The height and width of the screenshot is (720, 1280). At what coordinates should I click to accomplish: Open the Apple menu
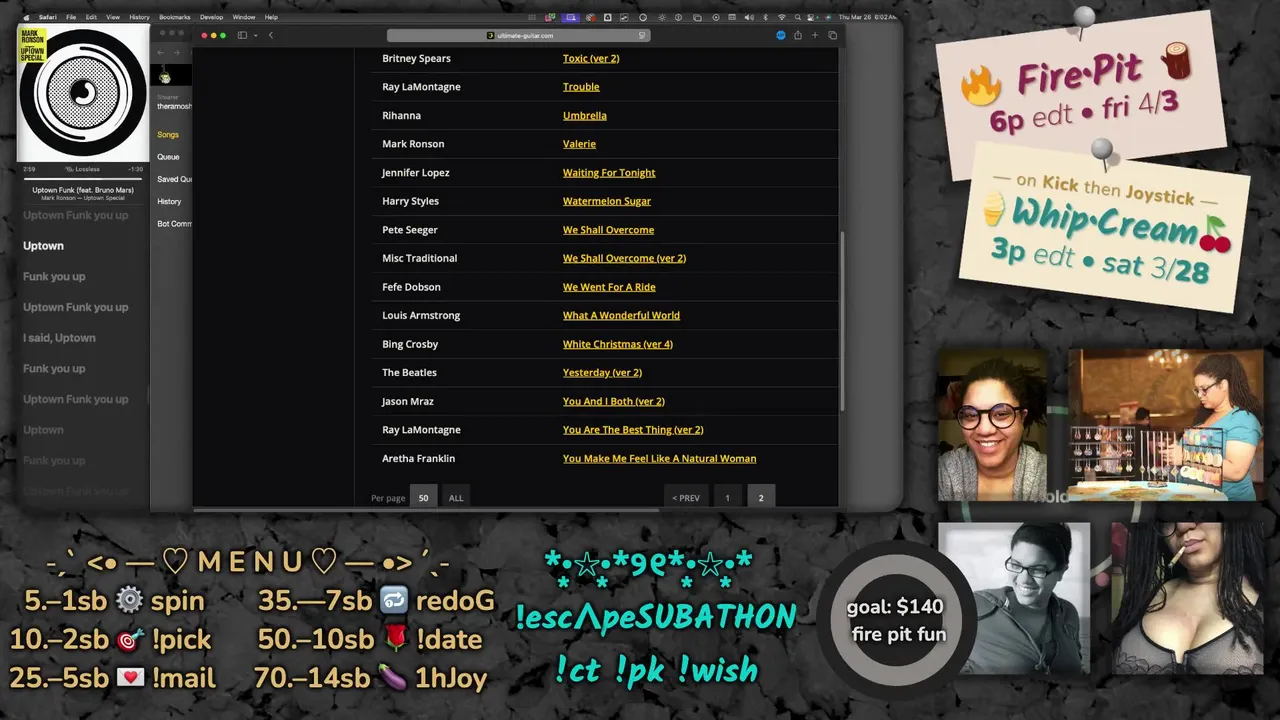(26, 17)
